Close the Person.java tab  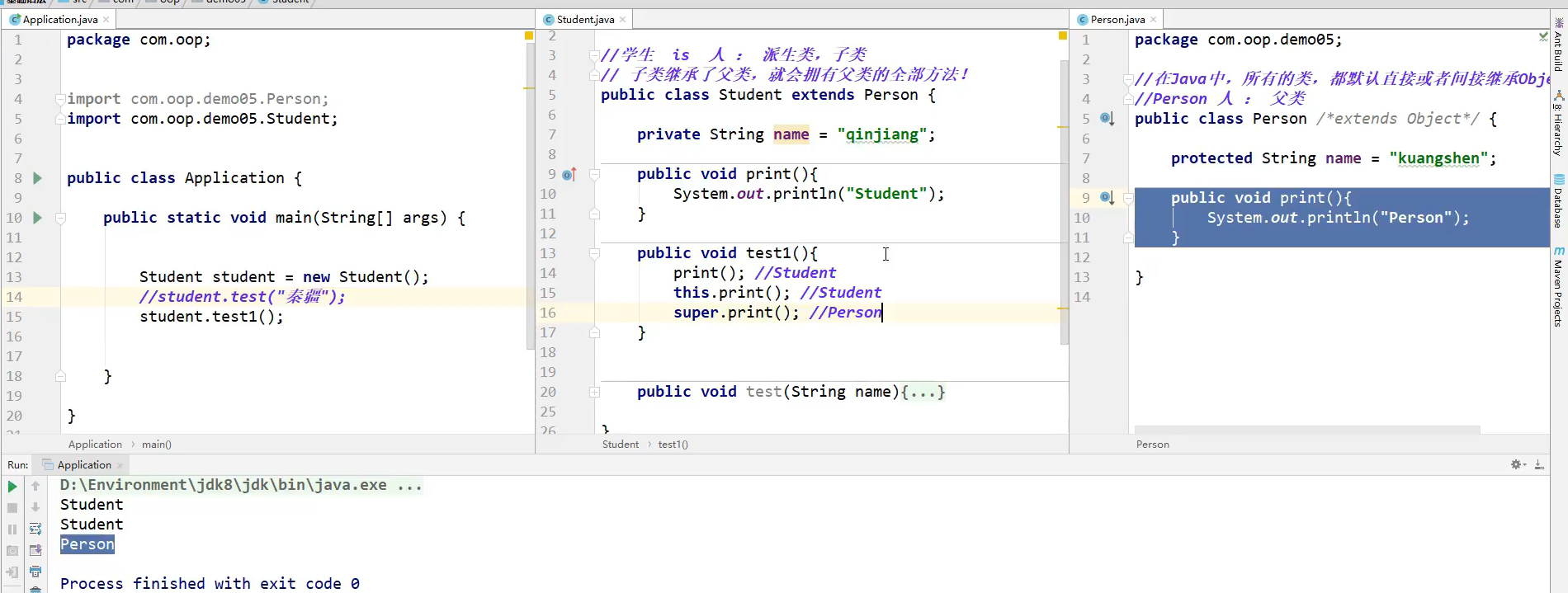[x=1153, y=20]
